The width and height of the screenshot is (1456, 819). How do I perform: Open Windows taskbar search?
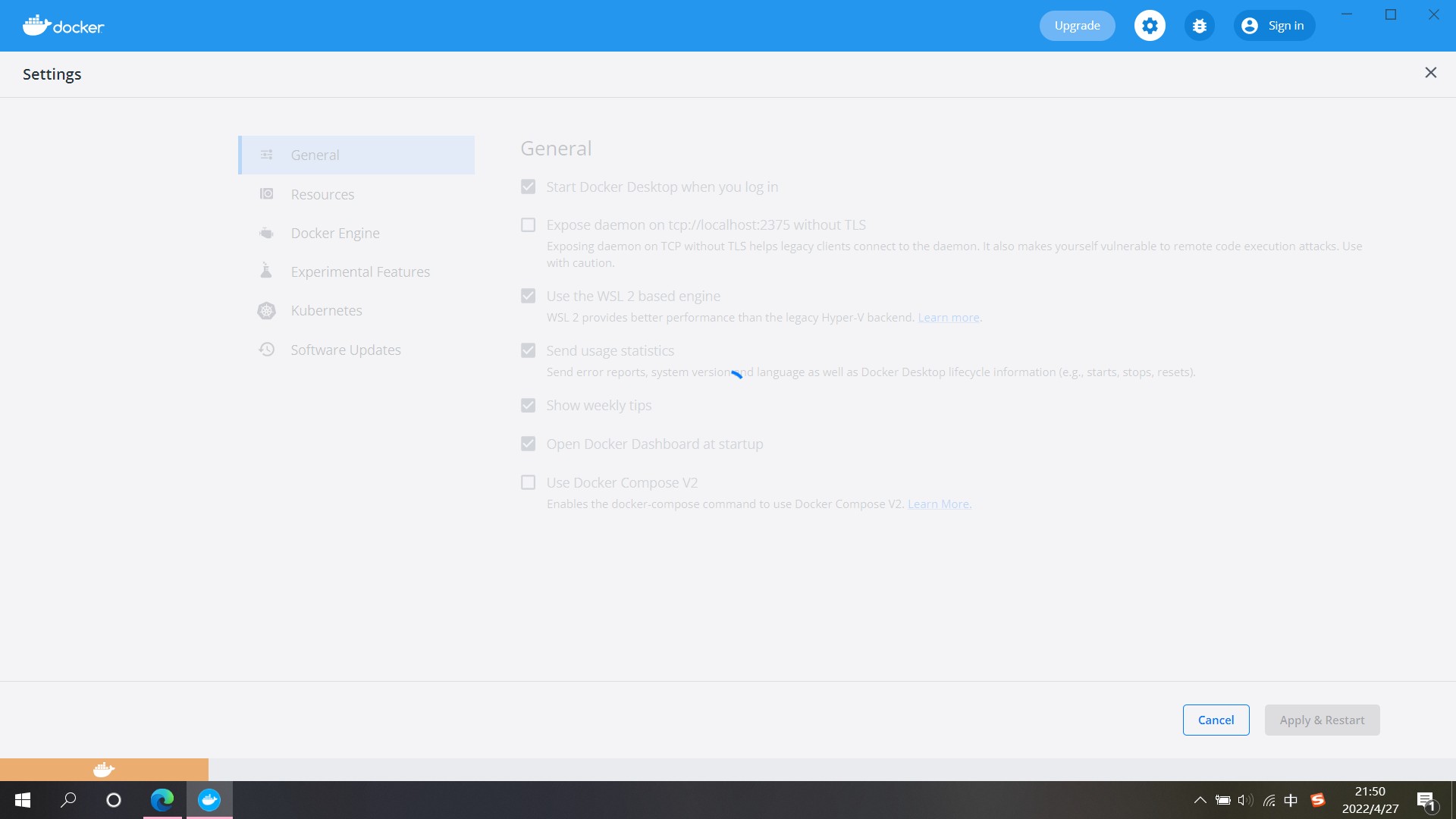point(68,800)
